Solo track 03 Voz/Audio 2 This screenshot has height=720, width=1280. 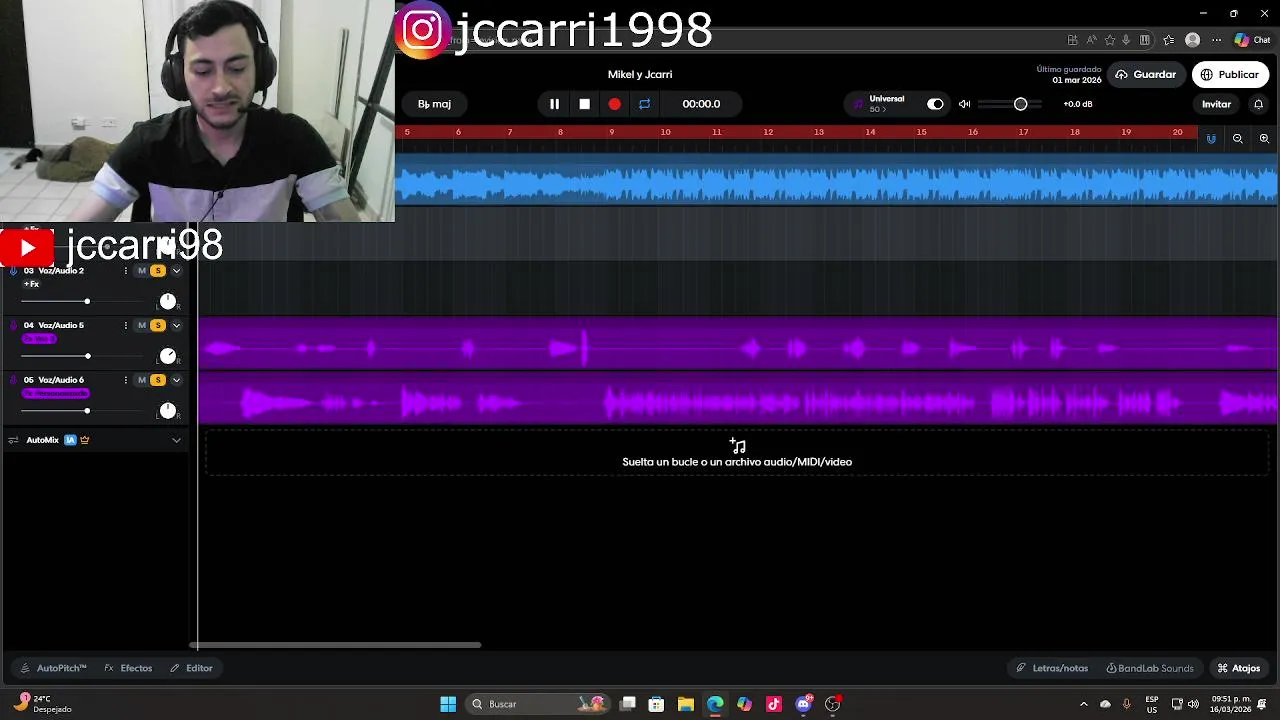coord(158,271)
